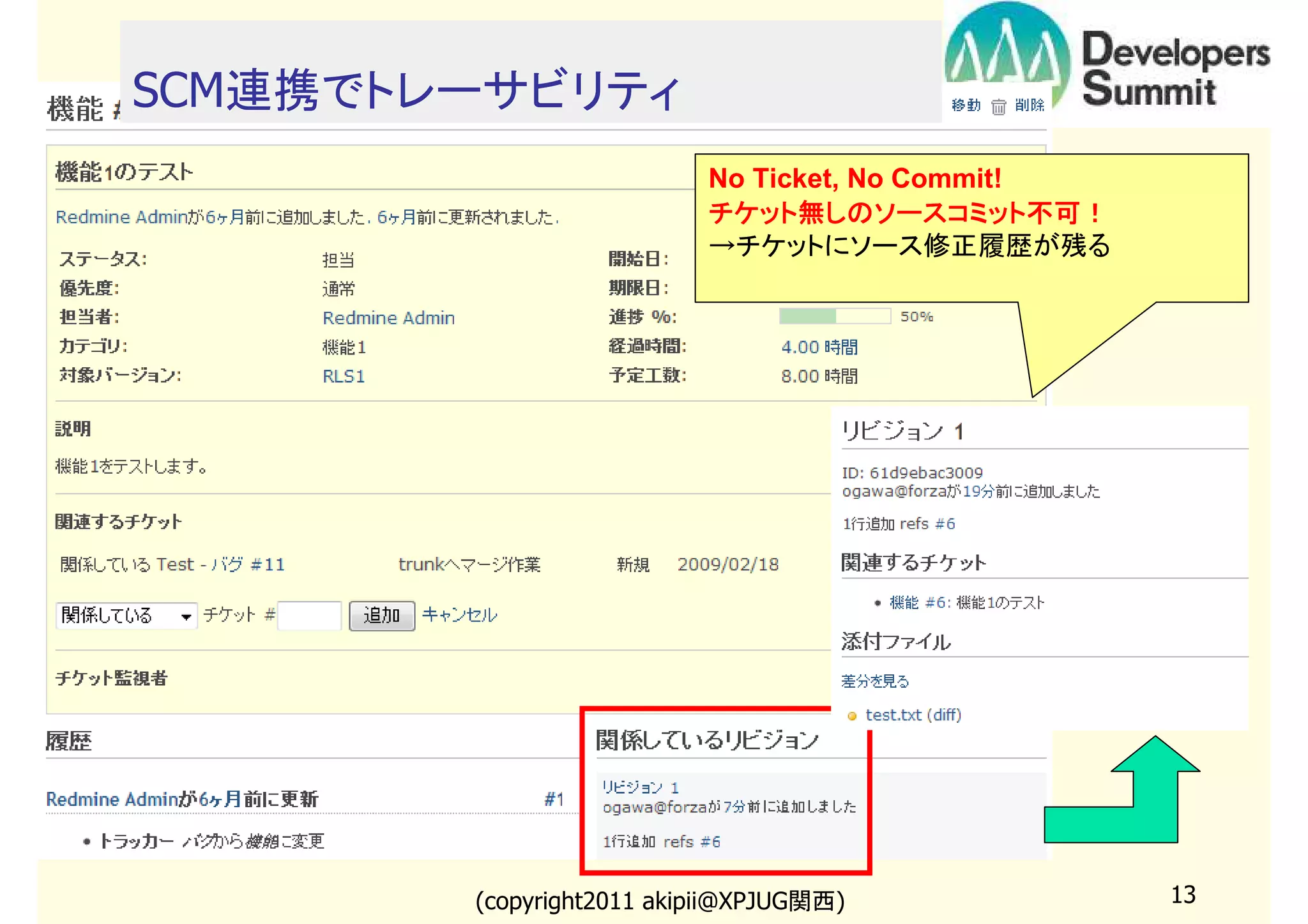Open the assignee Redmine Admin link

[388, 317]
